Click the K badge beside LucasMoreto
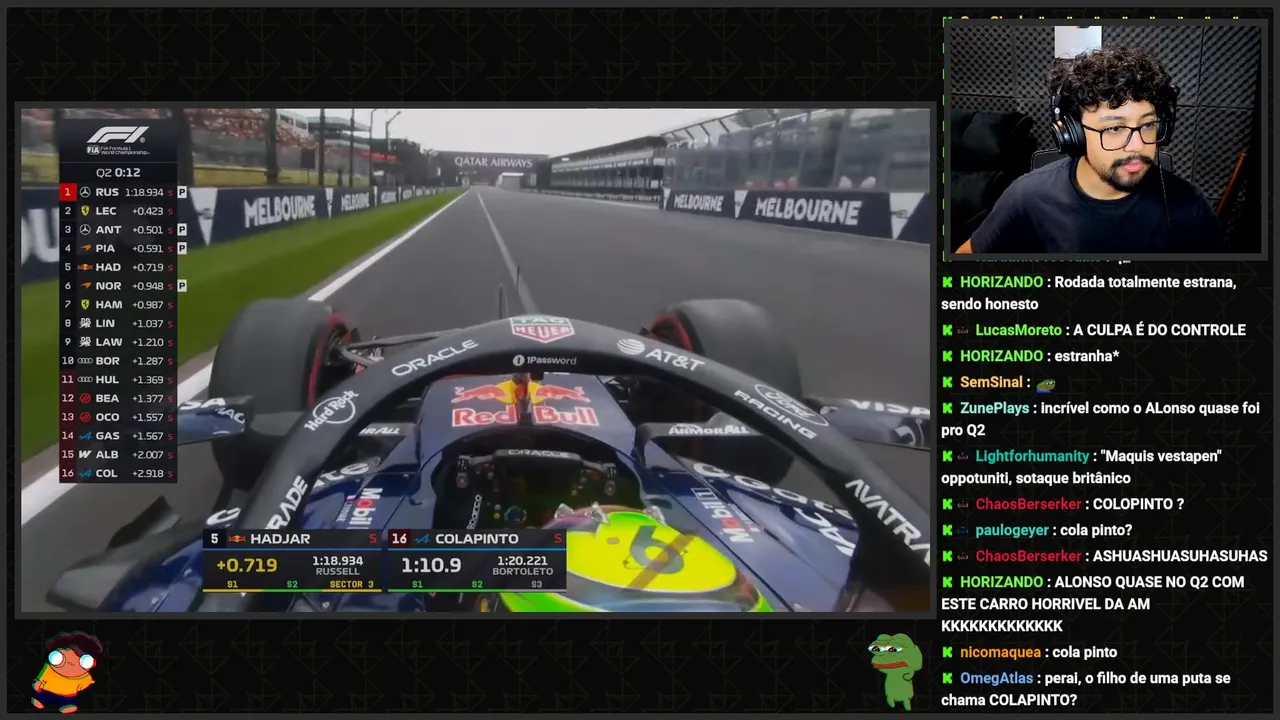 coord(947,330)
